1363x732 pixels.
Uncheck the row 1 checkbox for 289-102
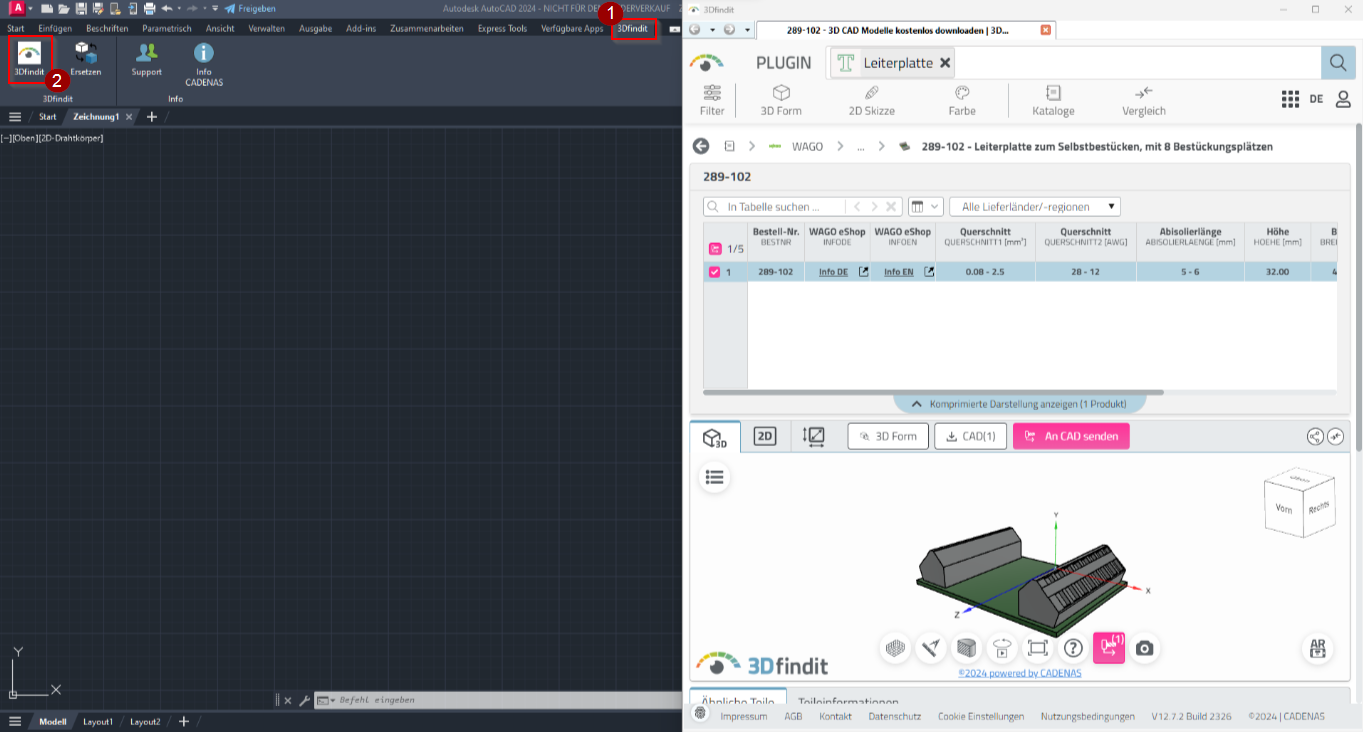pos(714,272)
